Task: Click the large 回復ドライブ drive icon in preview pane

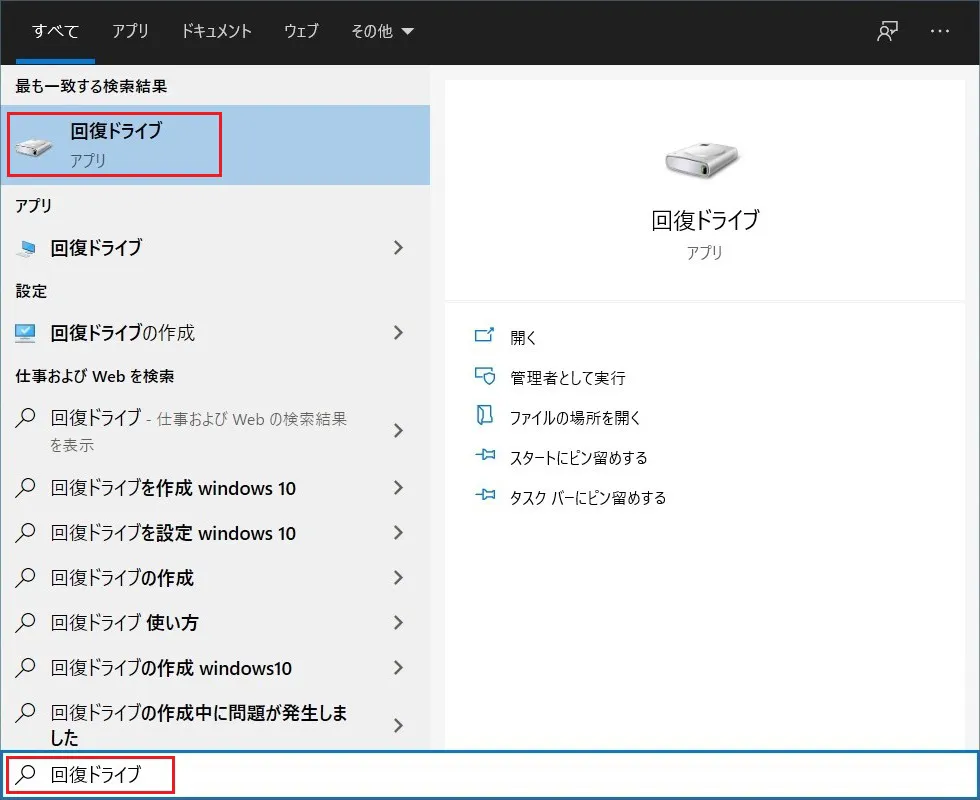Action: [702, 159]
